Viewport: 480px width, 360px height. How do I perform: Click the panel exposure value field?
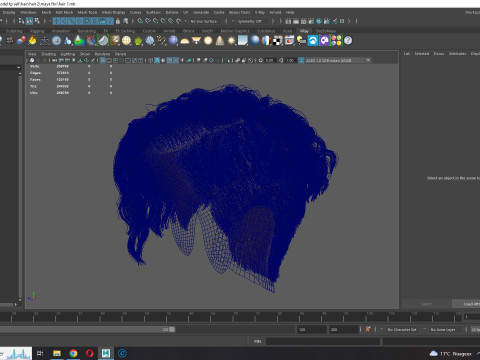tap(270, 60)
